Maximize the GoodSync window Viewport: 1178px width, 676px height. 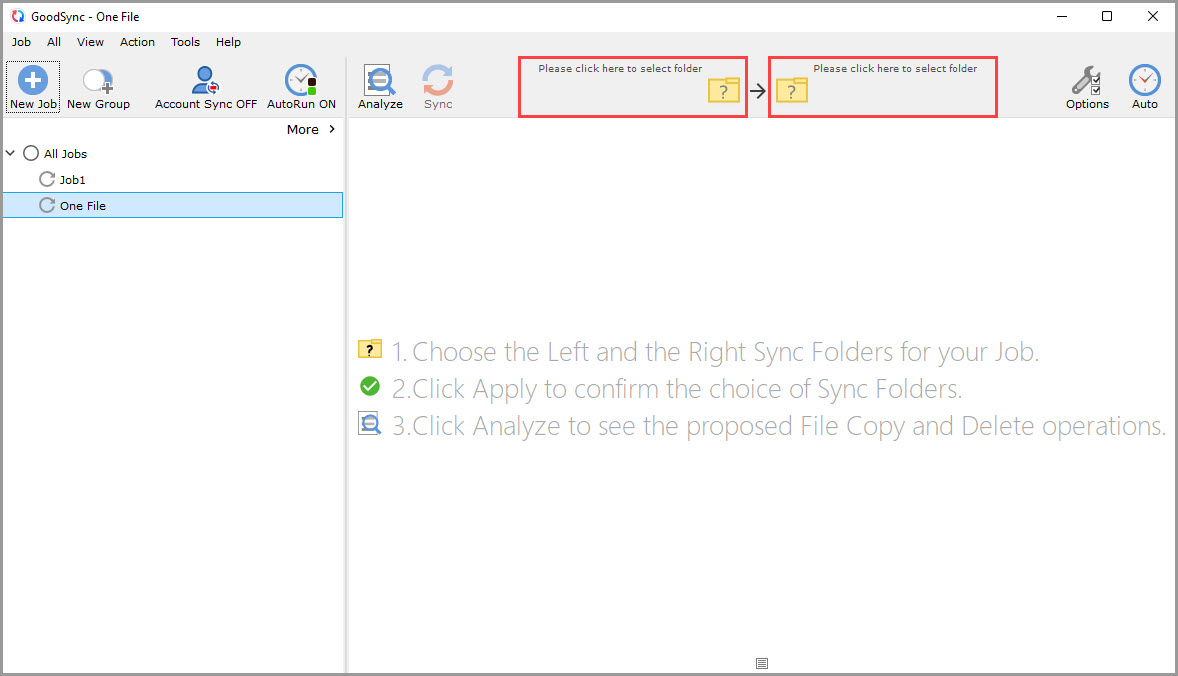point(1107,16)
